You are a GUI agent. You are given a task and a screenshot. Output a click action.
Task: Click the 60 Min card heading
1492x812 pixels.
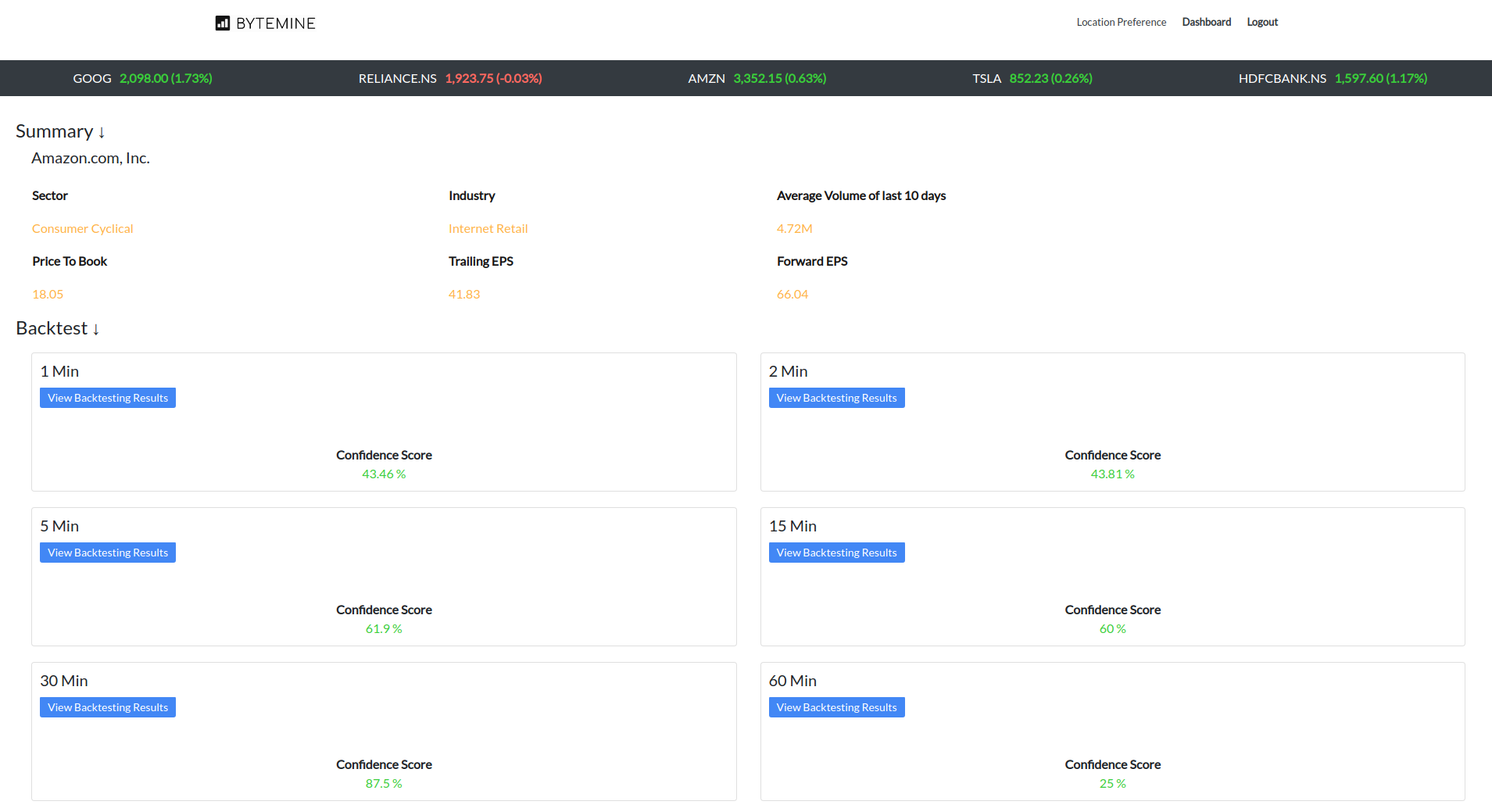(793, 681)
